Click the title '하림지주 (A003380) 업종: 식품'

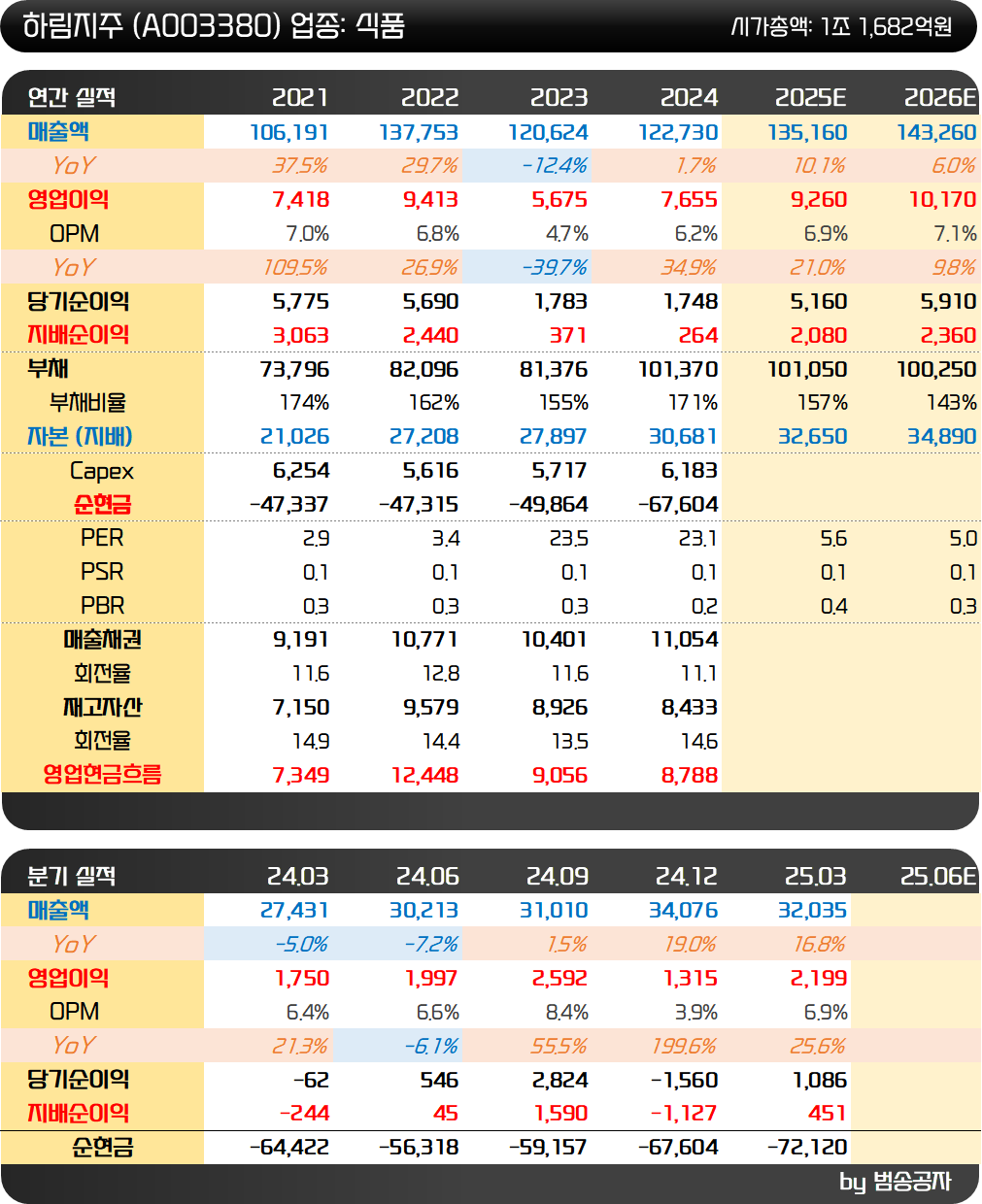tap(214, 25)
